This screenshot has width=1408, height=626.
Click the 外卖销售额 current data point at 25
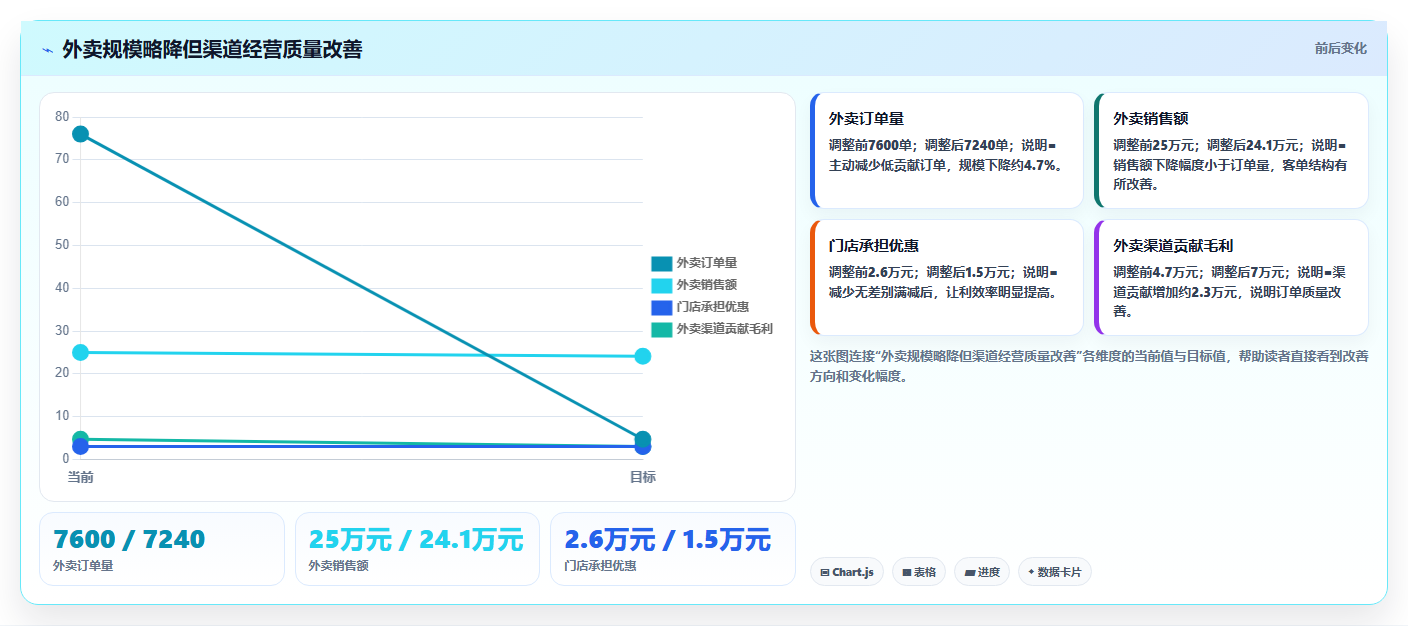pos(81,352)
